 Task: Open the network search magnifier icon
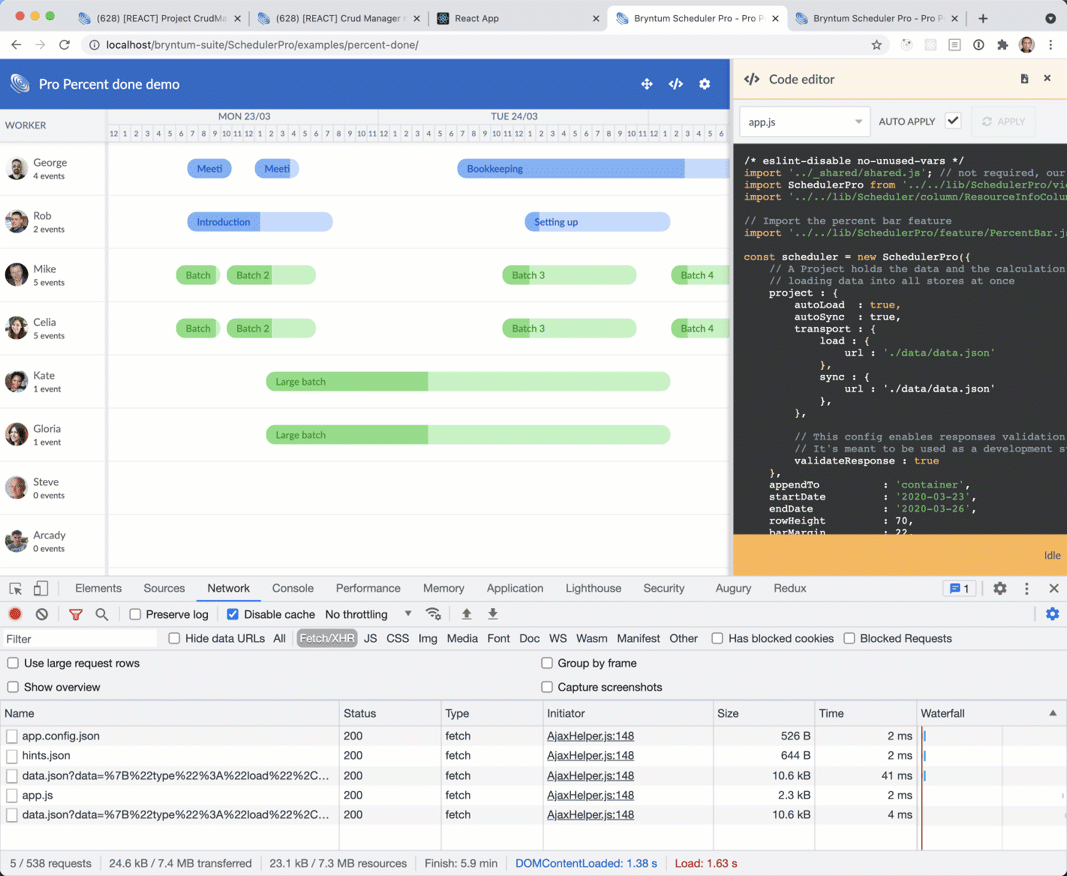[100, 613]
